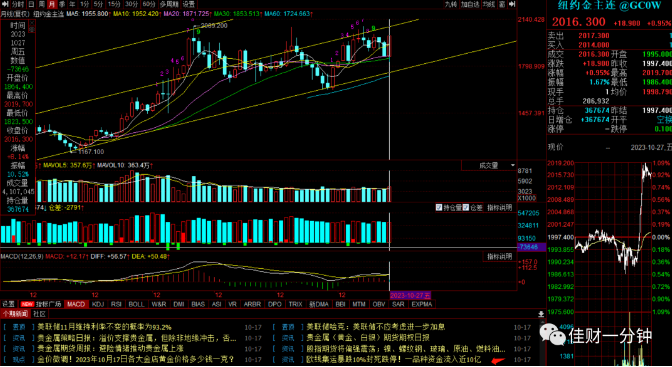This screenshot has width=672, height=367.
Task: Select the KDJ indicator tab
Action: pyautogui.click(x=98, y=304)
